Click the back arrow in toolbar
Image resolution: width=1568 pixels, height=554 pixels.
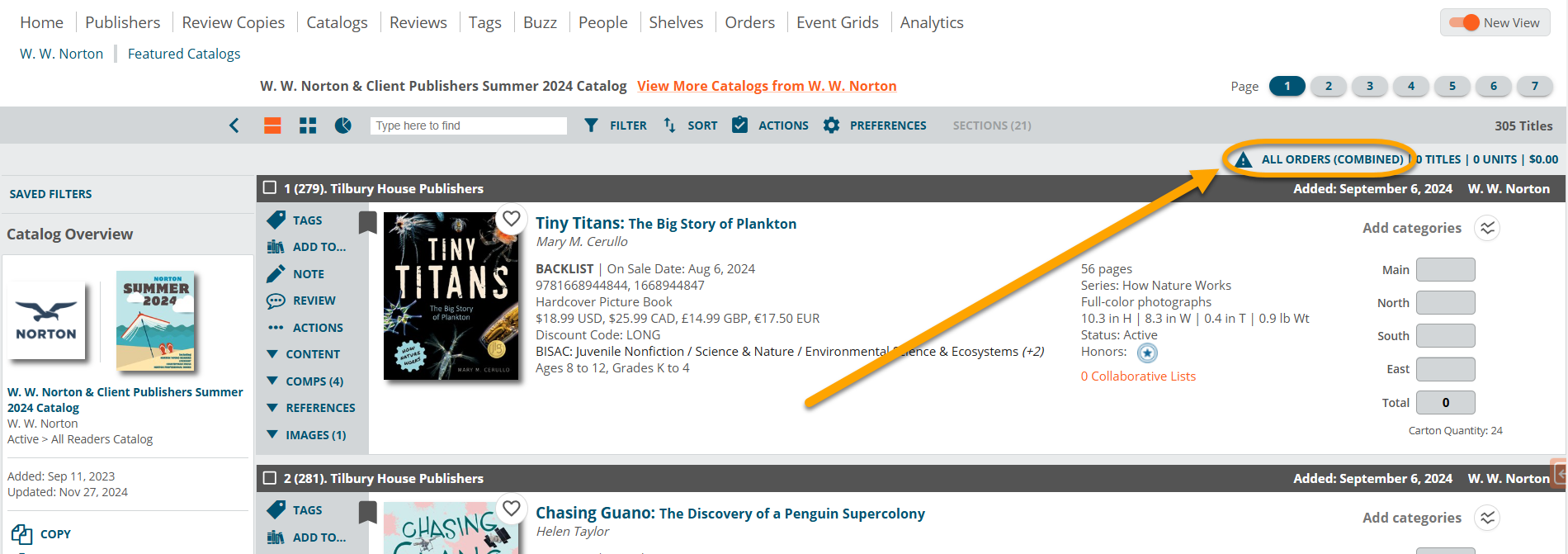click(x=234, y=125)
